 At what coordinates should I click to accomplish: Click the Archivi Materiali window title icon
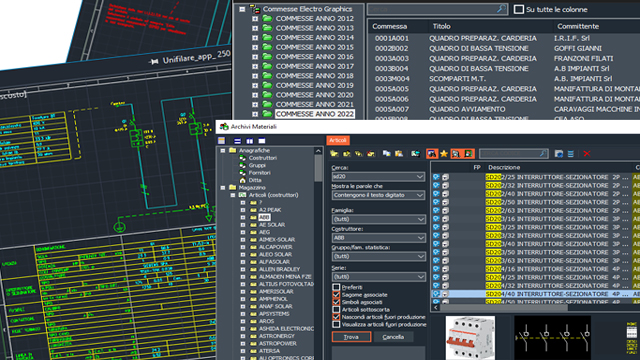point(224,127)
